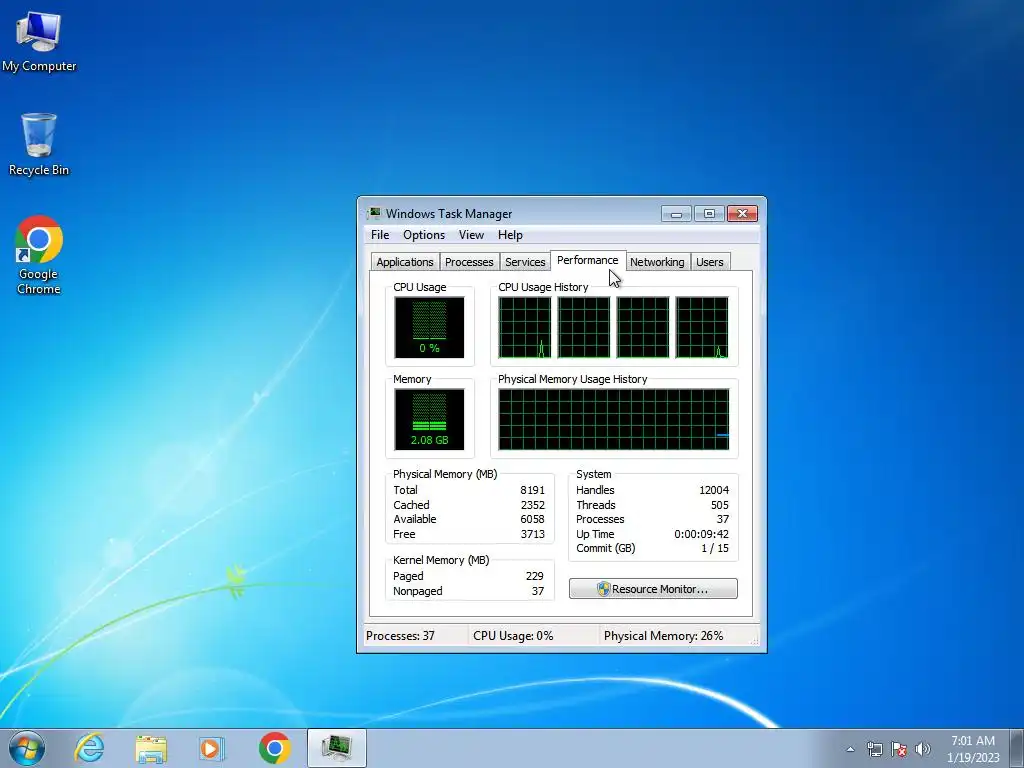Viewport: 1024px width, 768px height.
Task: Open the File menu
Action: [x=380, y=235]
